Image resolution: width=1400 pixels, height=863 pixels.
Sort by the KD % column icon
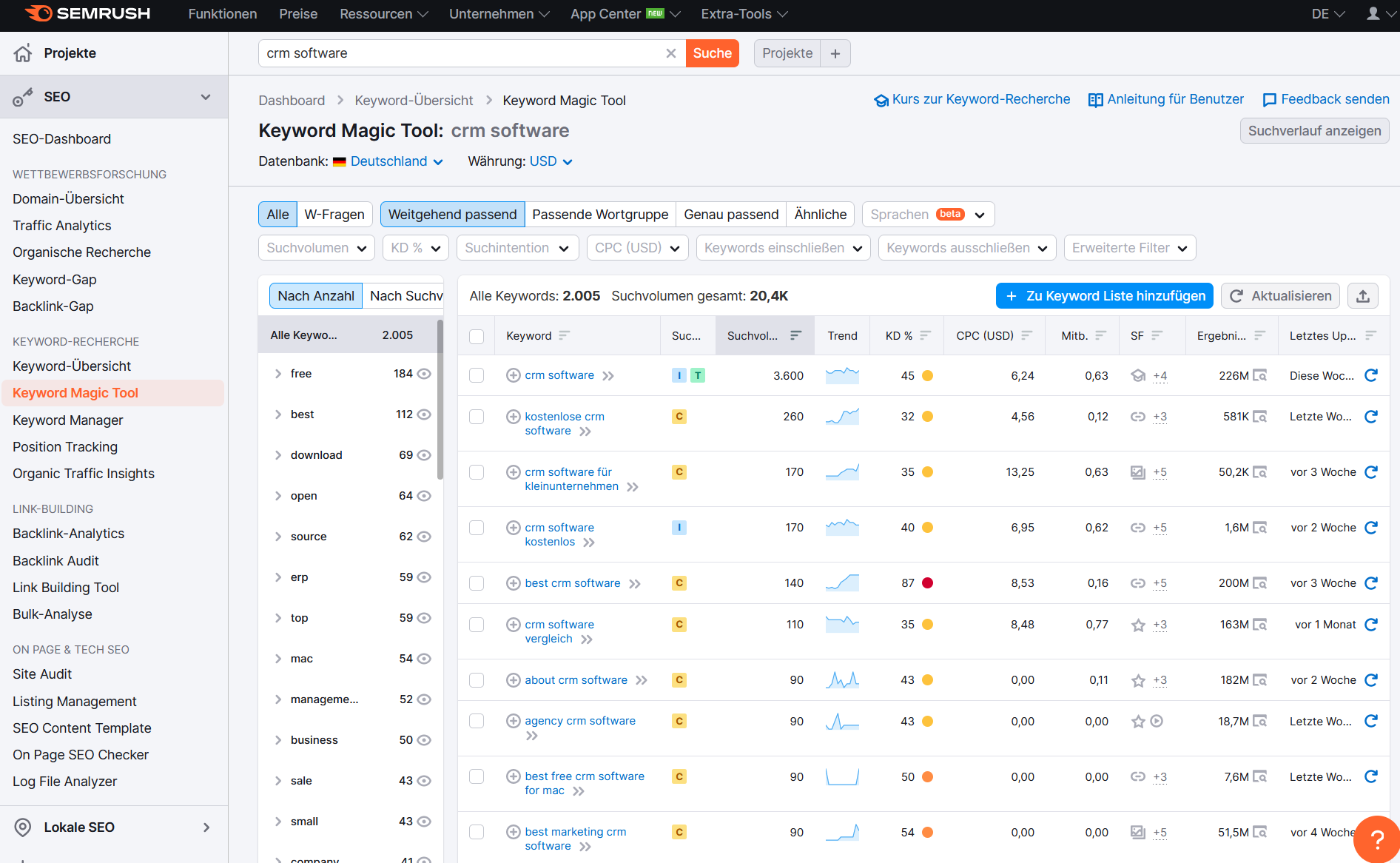pyautogui.click(x=925, y=335)
